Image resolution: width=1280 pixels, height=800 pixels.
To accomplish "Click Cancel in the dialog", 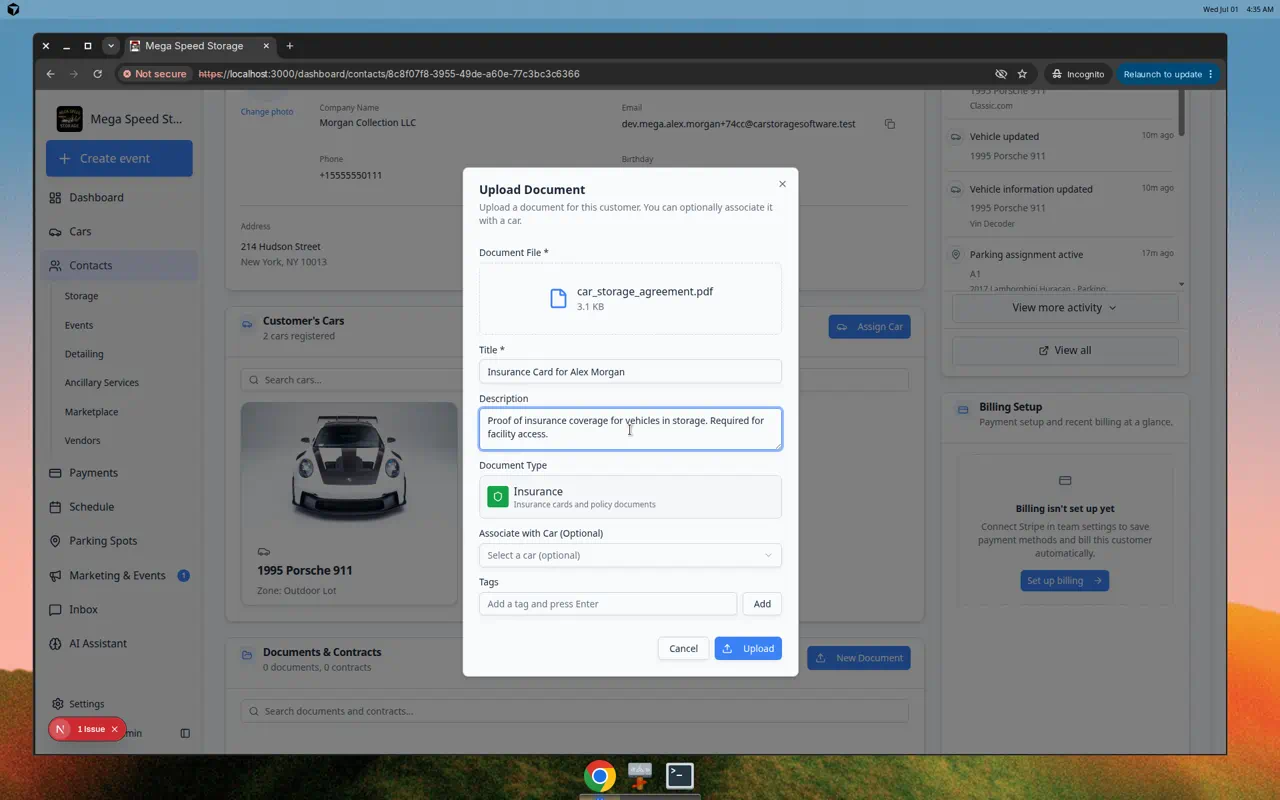I will (x=683, y=648).
